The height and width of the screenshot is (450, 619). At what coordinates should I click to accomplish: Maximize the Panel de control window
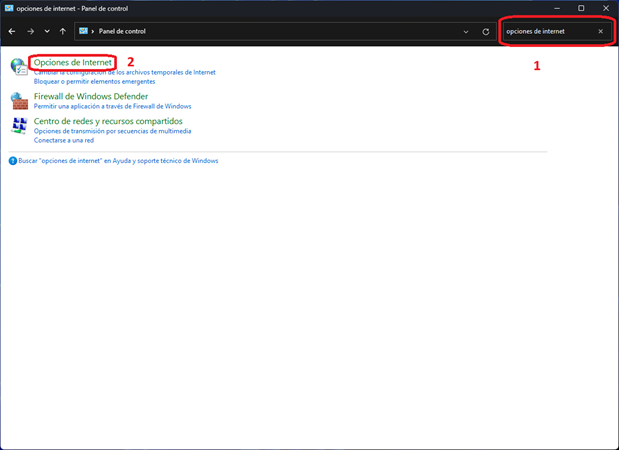(x=581, y=8)
